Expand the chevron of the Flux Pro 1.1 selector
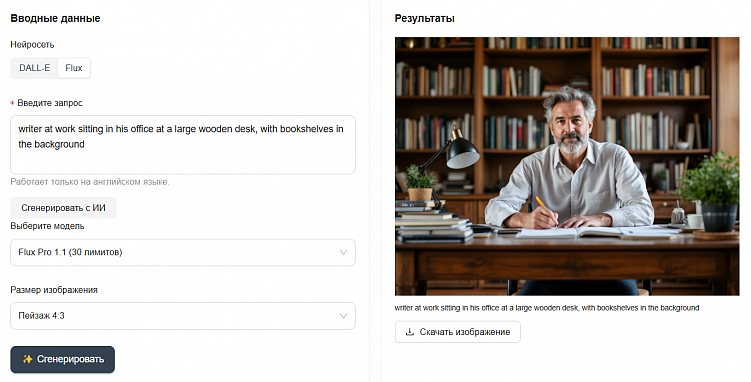 (343, 252)
